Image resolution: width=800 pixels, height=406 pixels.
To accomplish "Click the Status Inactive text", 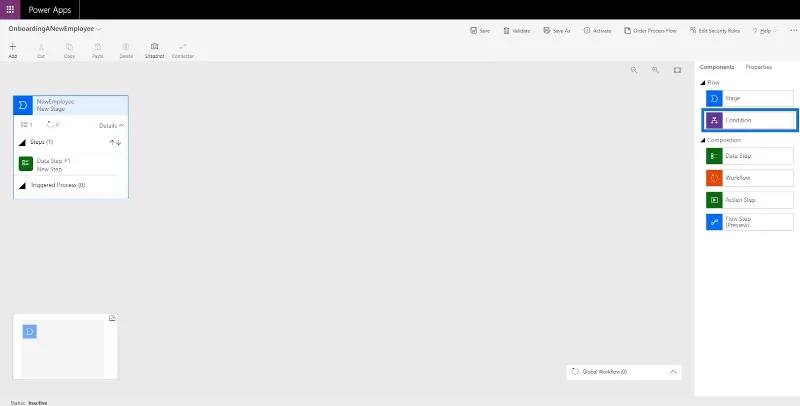I will 29,403.
